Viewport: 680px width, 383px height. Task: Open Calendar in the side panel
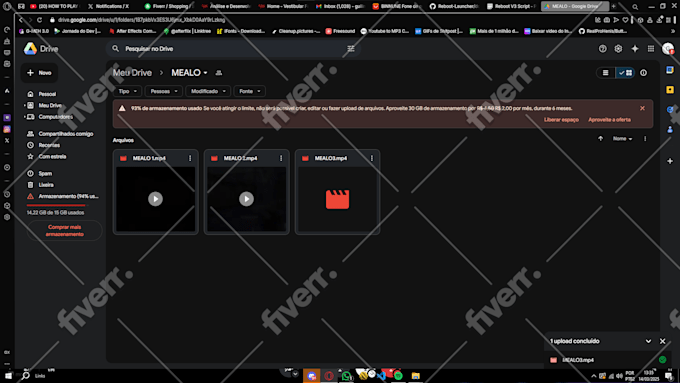(670, 70)
